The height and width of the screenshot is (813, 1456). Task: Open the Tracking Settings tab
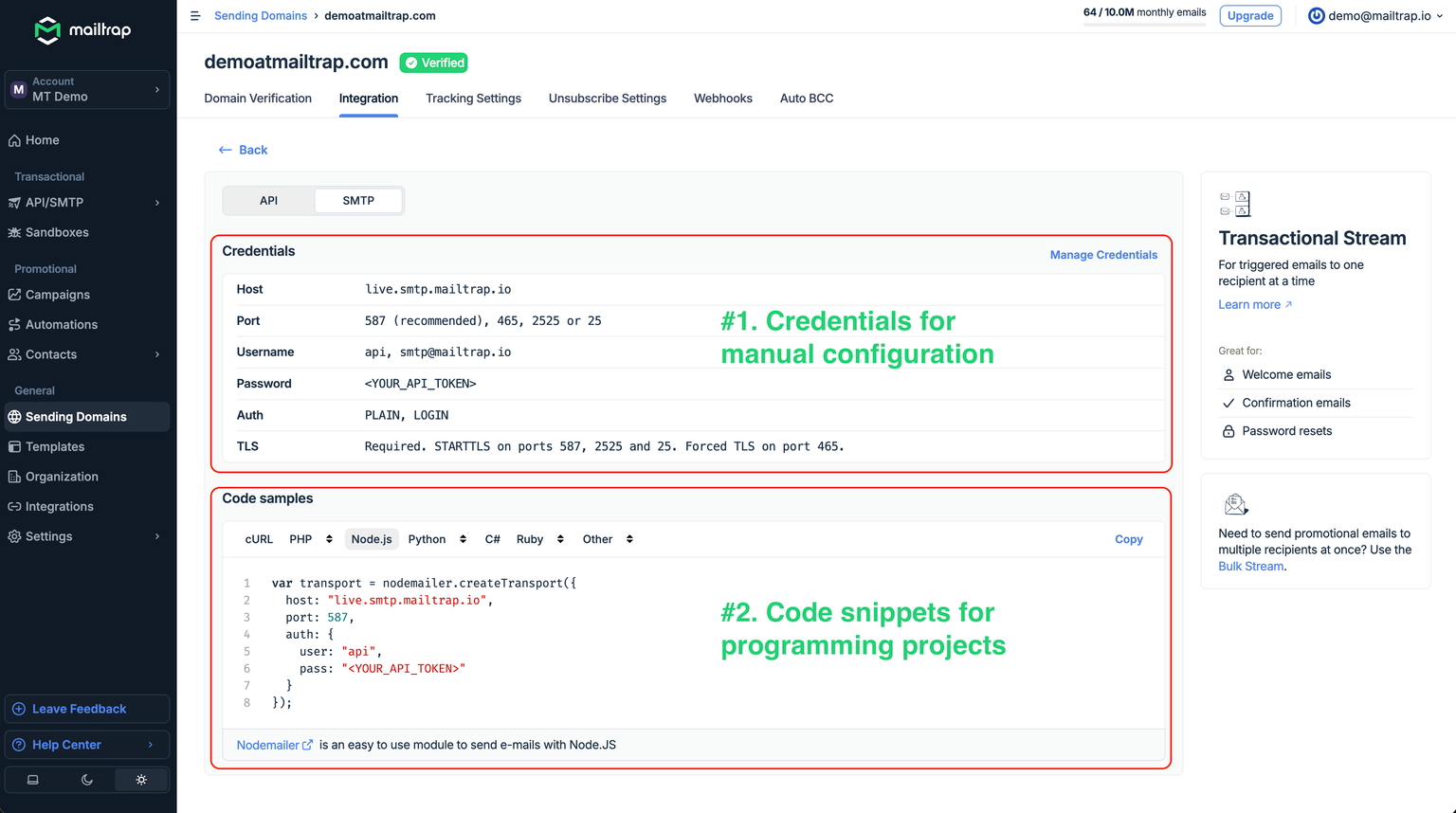point(473,99)
